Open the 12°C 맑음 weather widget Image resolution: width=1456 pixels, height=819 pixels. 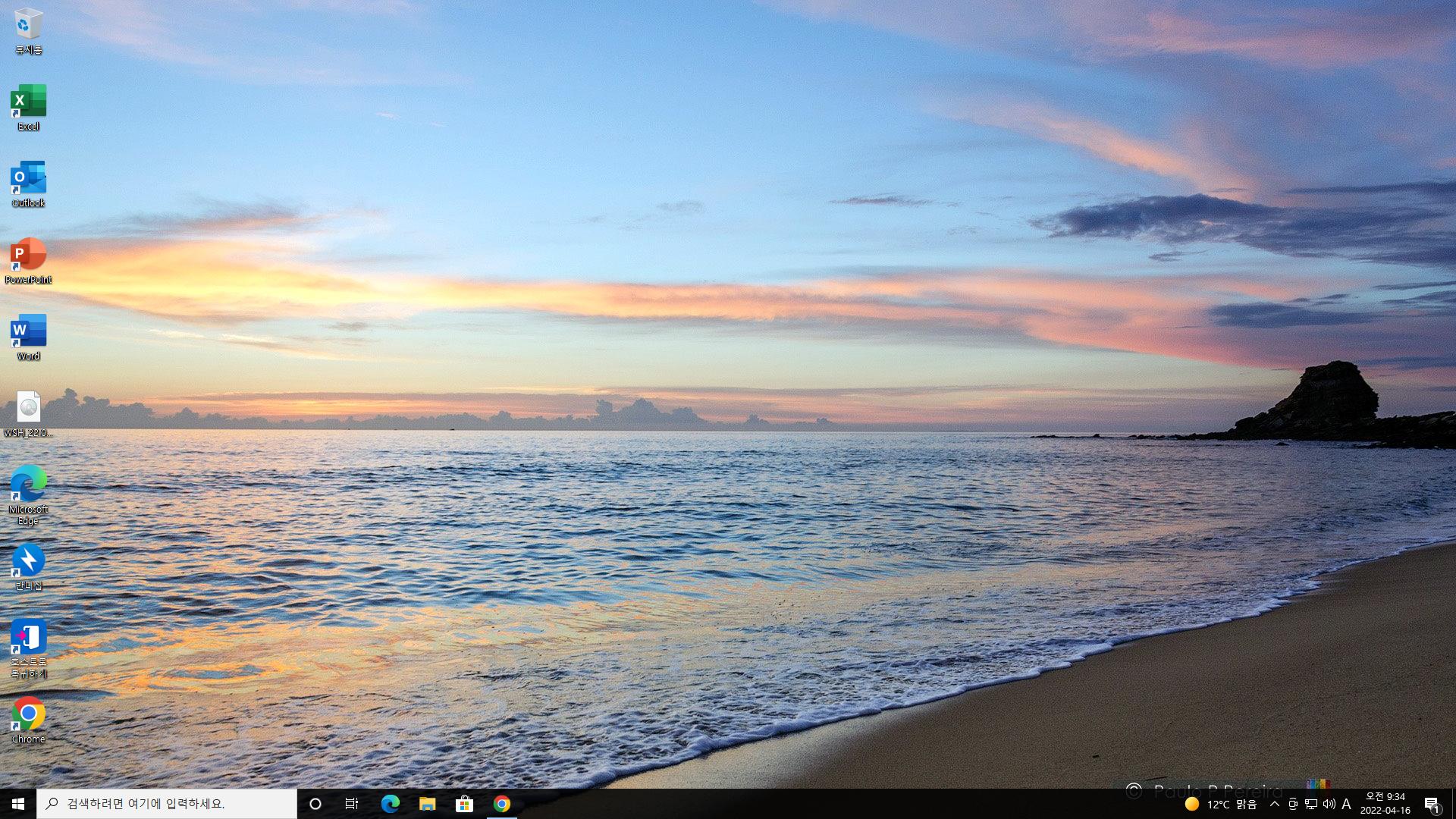tap(1221, 804)
